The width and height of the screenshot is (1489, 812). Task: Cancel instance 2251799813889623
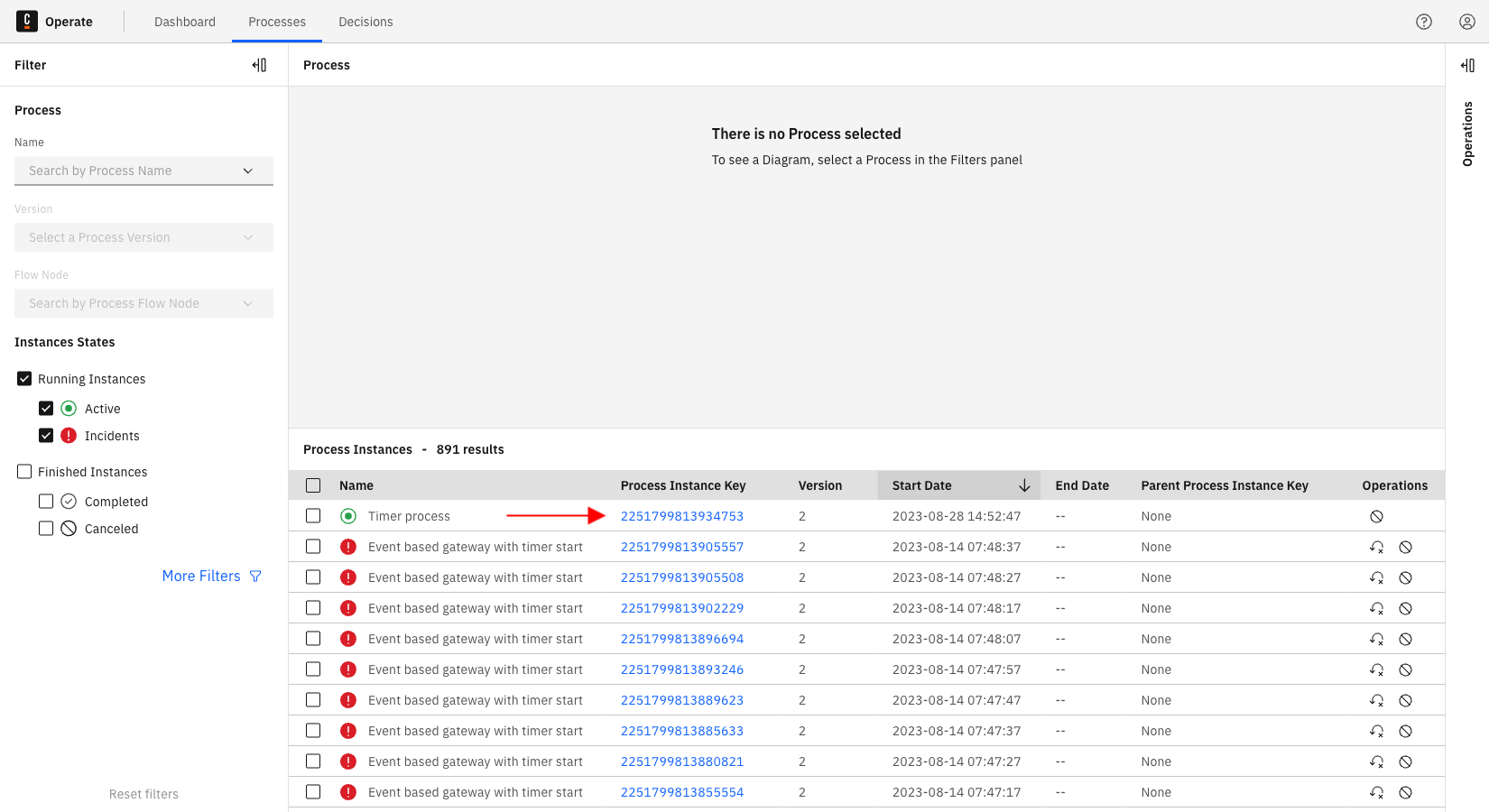pos(1405,700)
